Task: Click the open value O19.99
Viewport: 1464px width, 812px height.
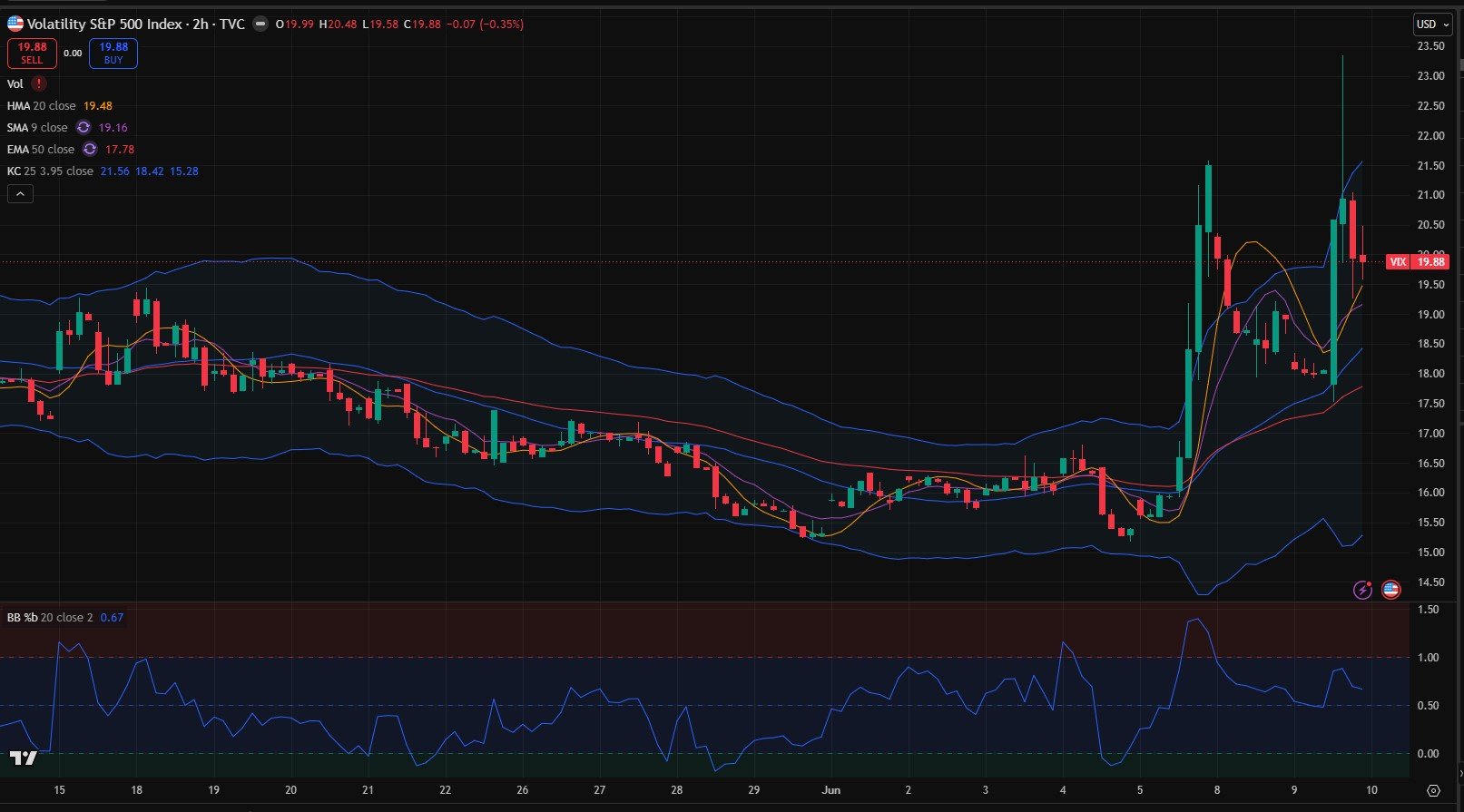Action: coord(295,24)
